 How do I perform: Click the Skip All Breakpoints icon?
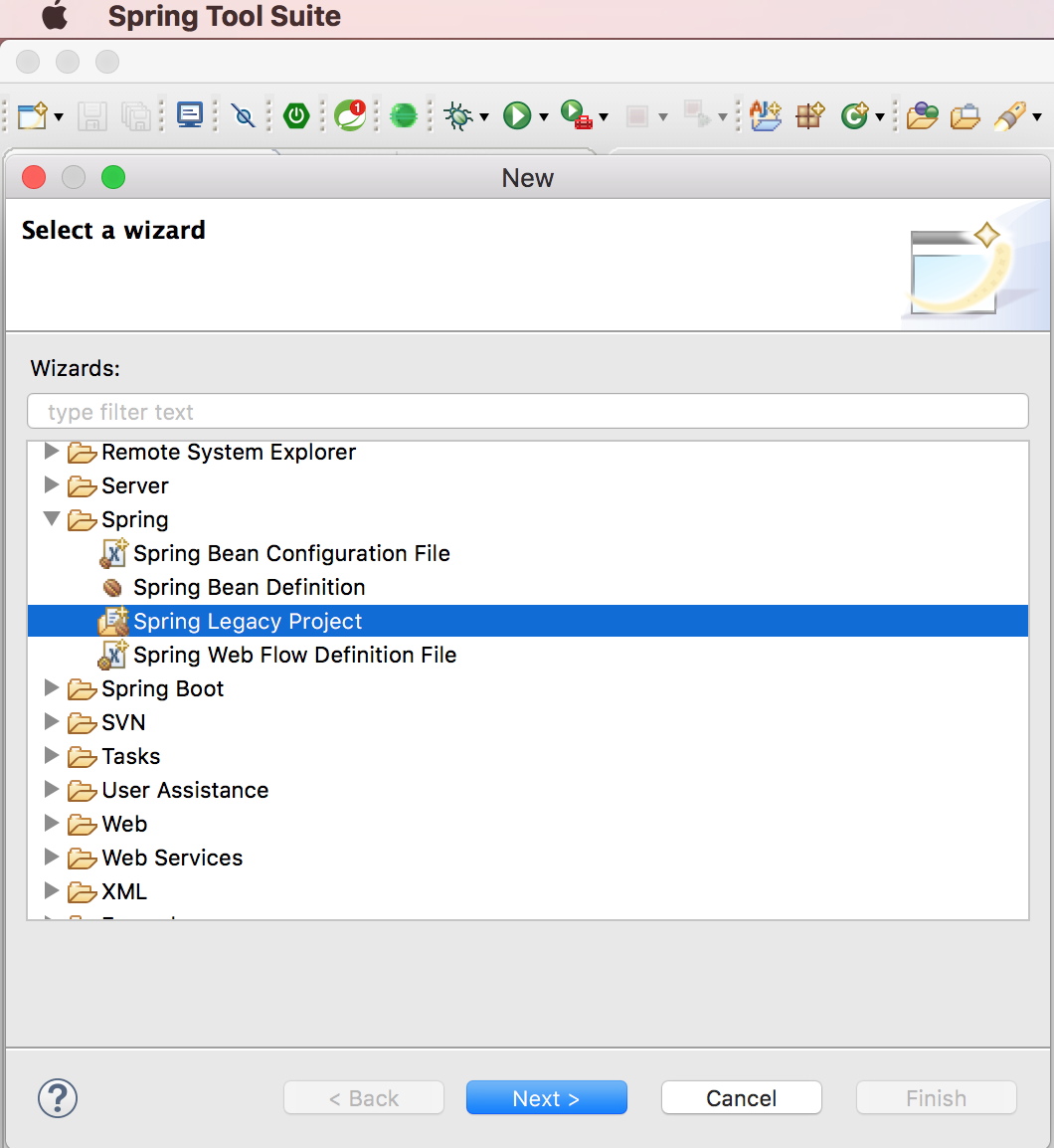point(243,115)
